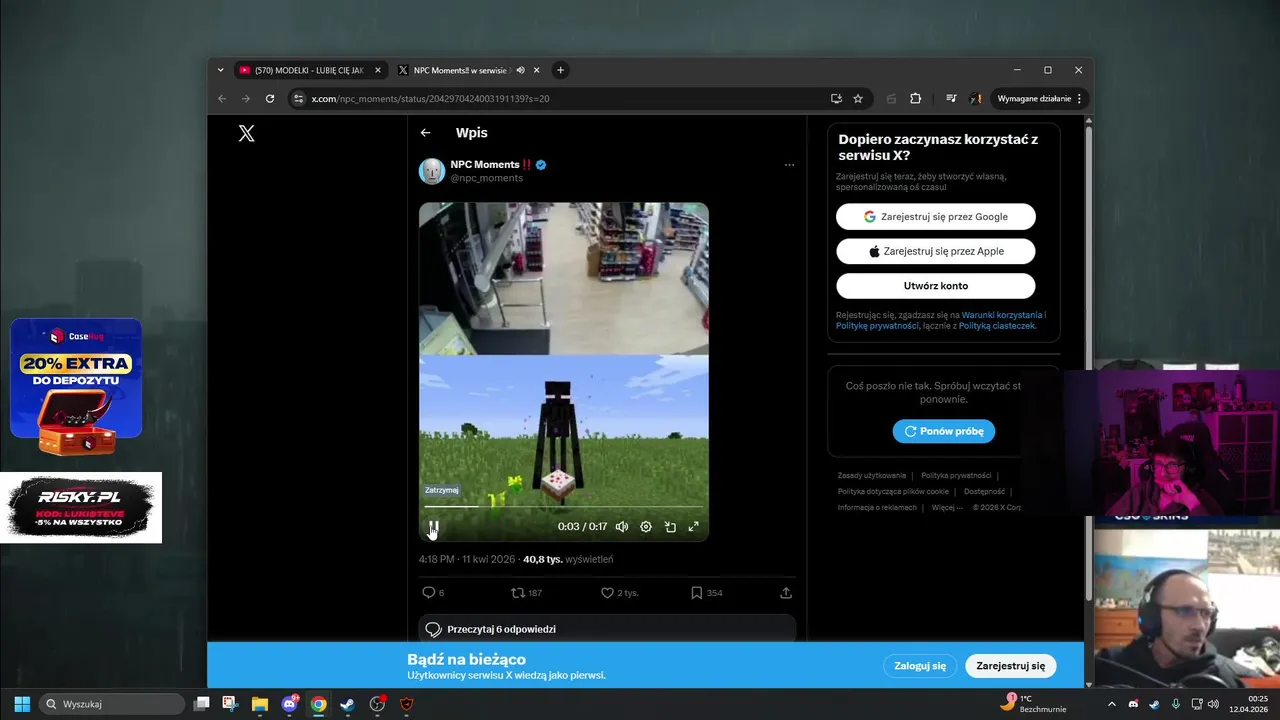
Task: Pause the video with the Zatrzymaj button
Action: (434, 526)
